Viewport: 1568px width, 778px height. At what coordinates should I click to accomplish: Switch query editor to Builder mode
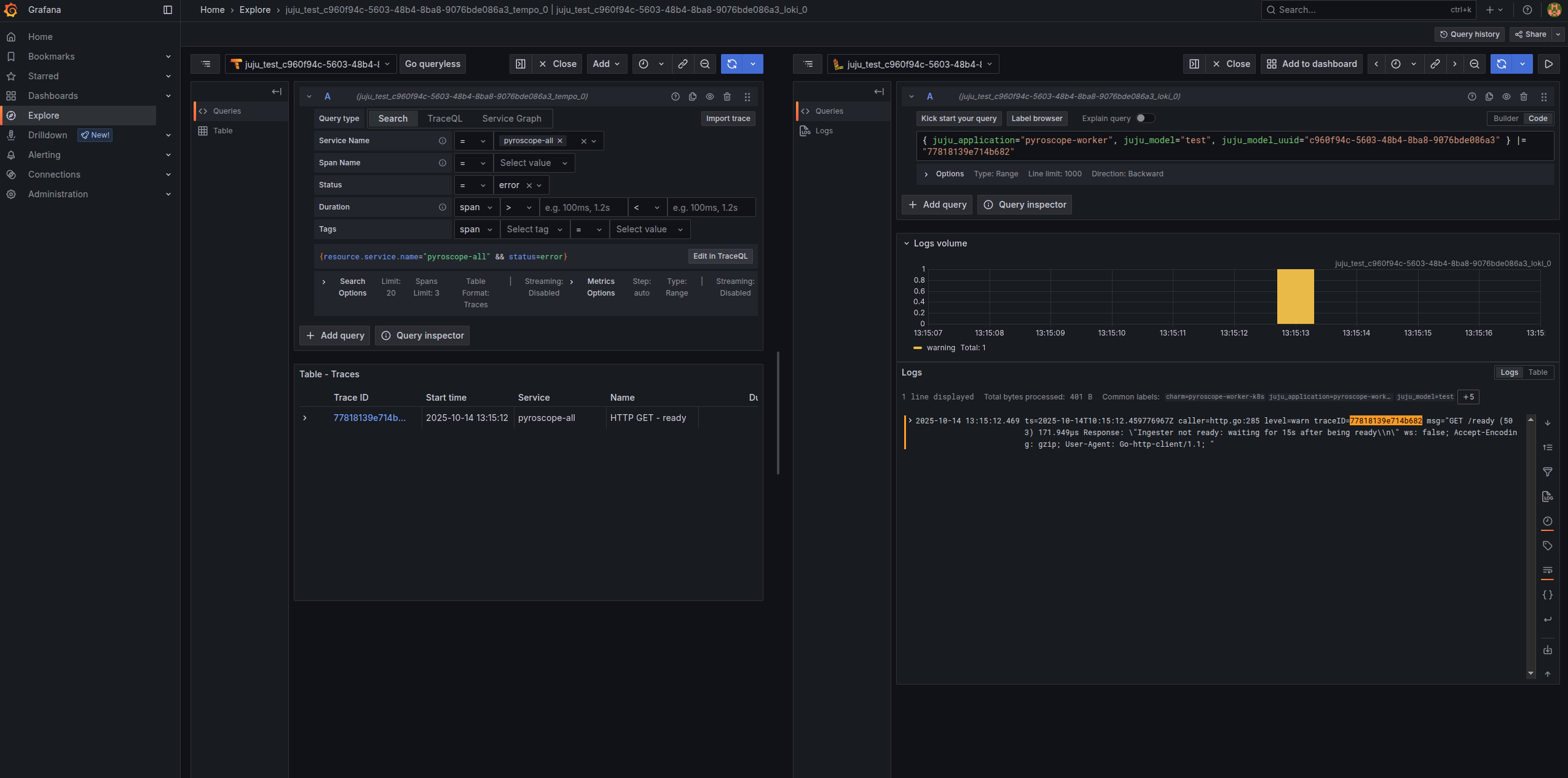click(1505, 119)
